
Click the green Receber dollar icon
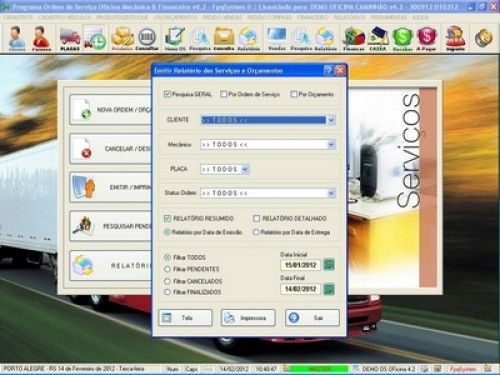click(x=402, y=38)
